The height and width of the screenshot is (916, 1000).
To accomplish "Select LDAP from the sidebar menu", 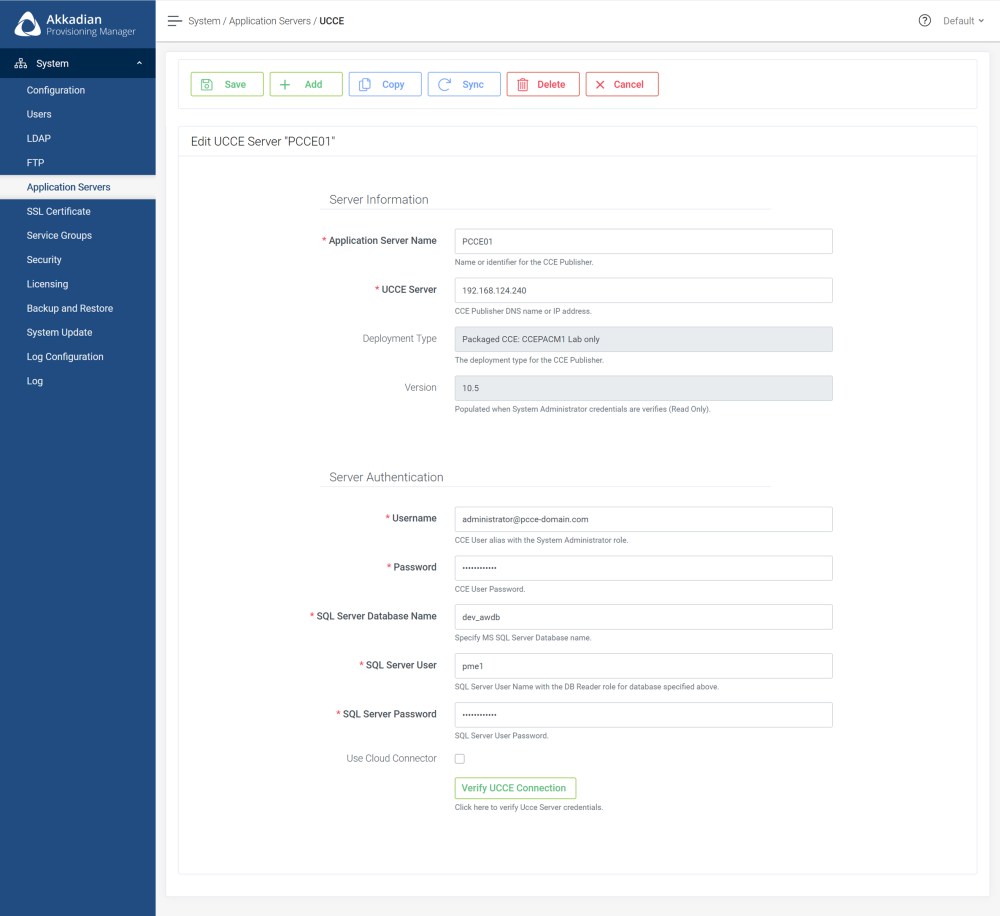I will tap(38, 138).
